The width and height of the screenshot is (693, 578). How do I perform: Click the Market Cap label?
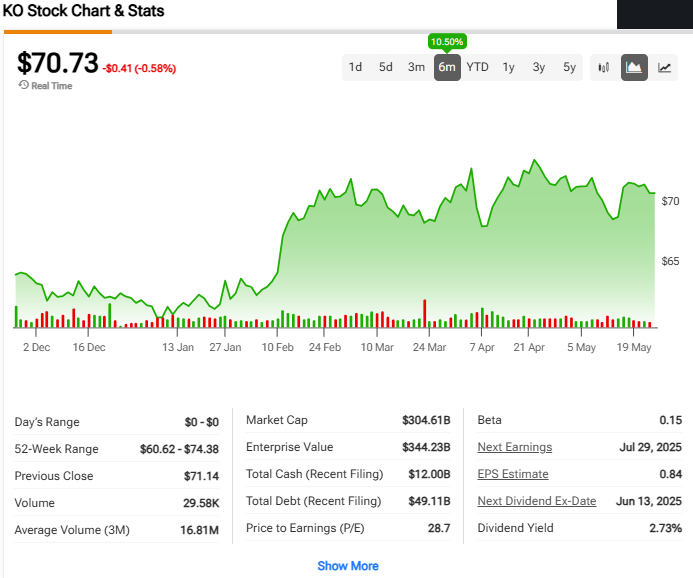click(x=277, y=420)
